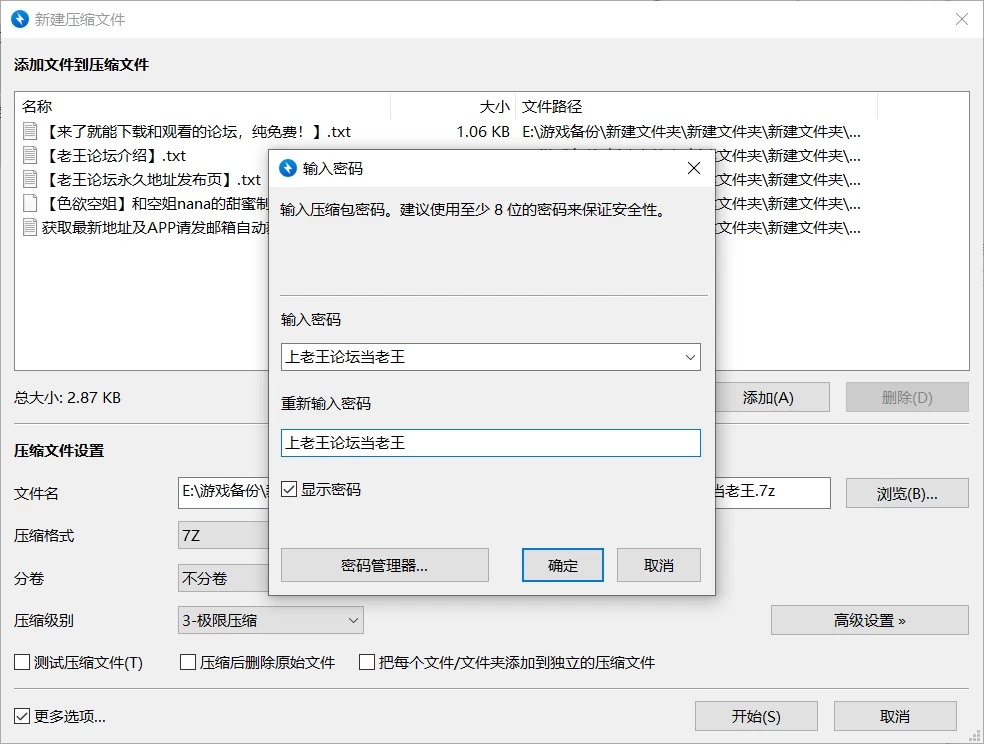Enable 测试压缩文件(T) checkbox
This screenshot has height=744, width=984.
coord(22,662)
